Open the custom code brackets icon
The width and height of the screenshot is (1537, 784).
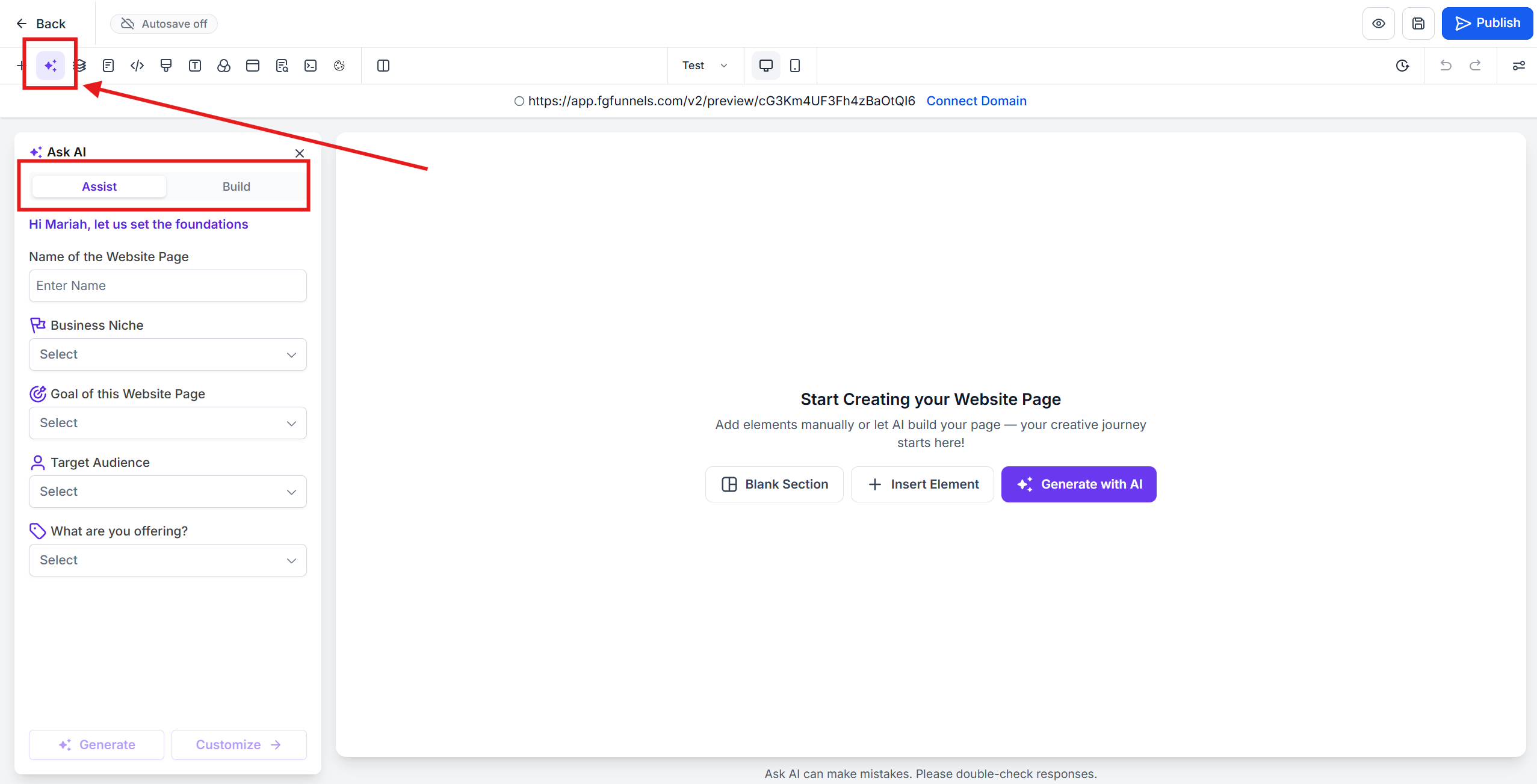pos(137,66)
